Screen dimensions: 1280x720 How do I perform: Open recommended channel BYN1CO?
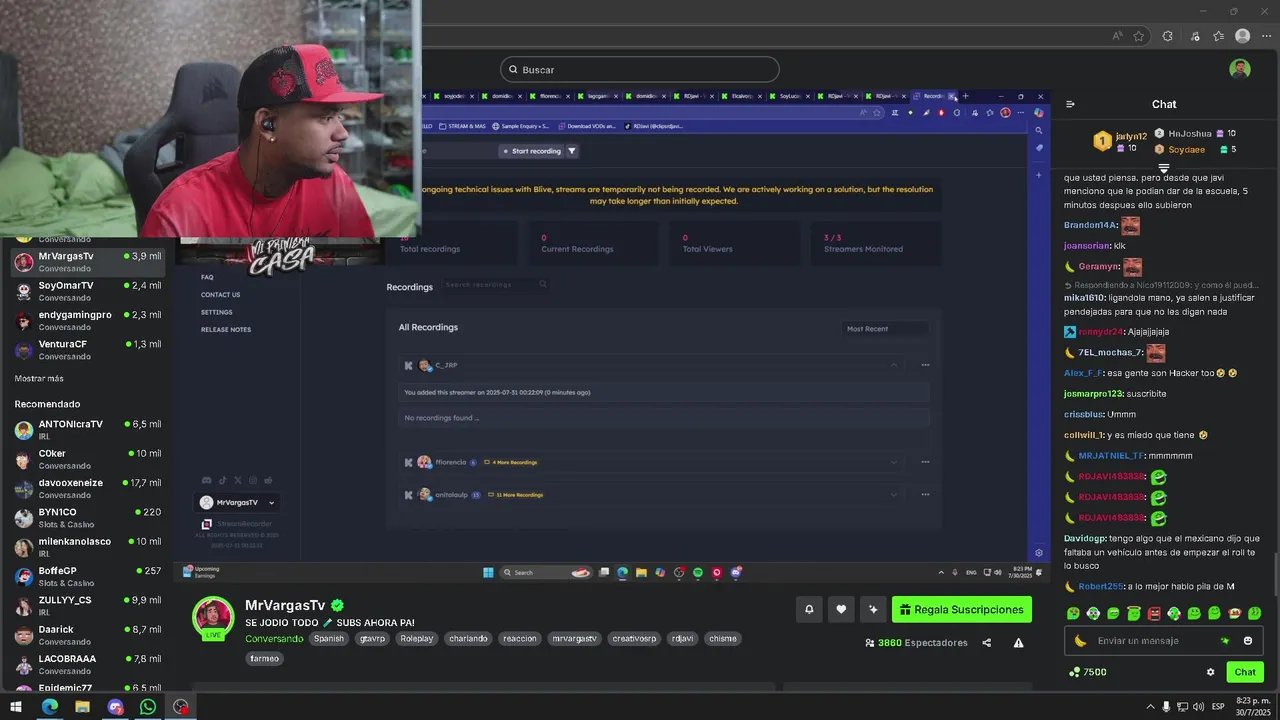click(x=87, y=518)
